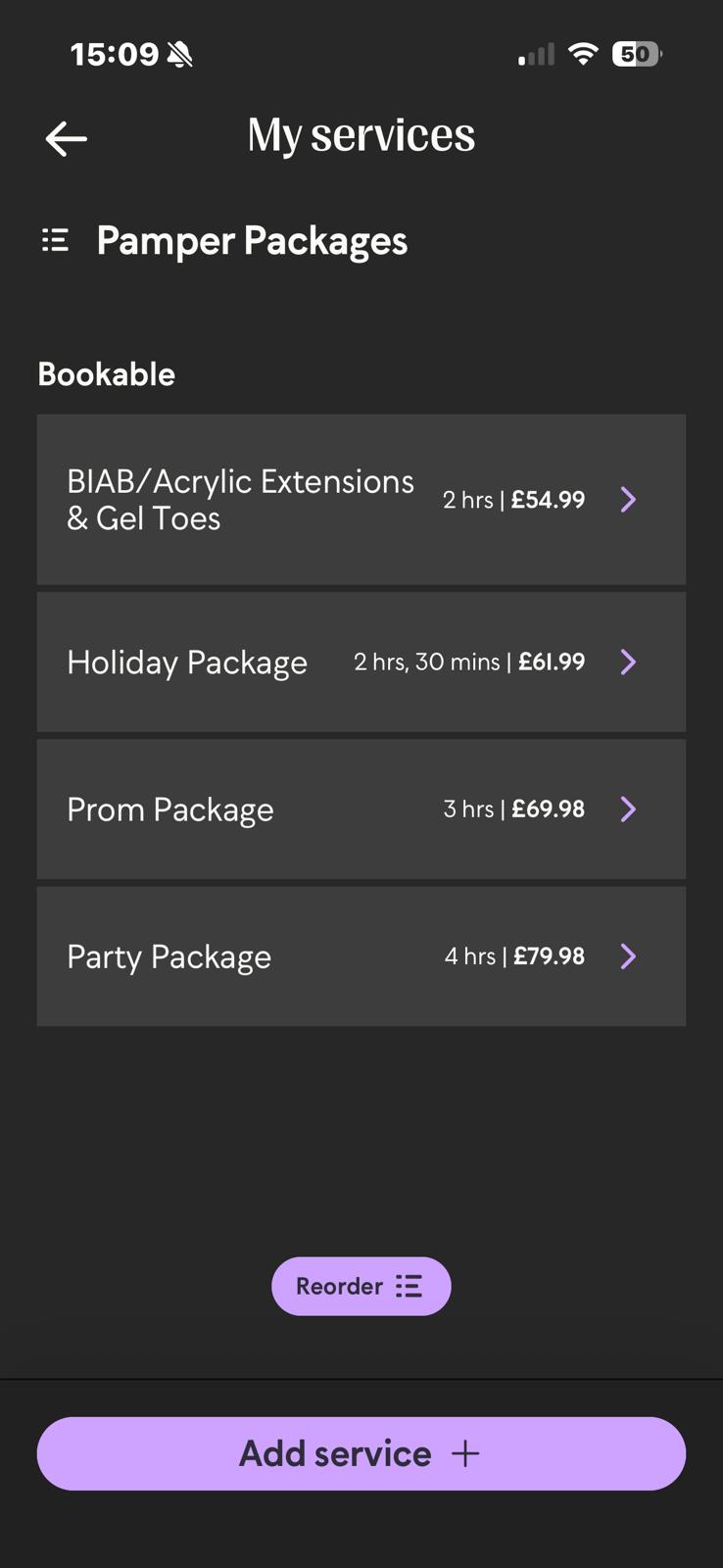Tap the cellular signal bars icon

536,55
